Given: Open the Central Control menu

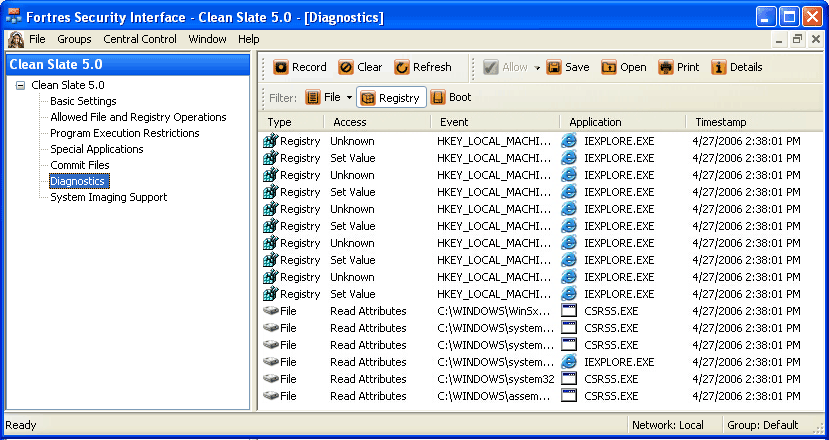Looking at the screenshot, I should (140, 39).
